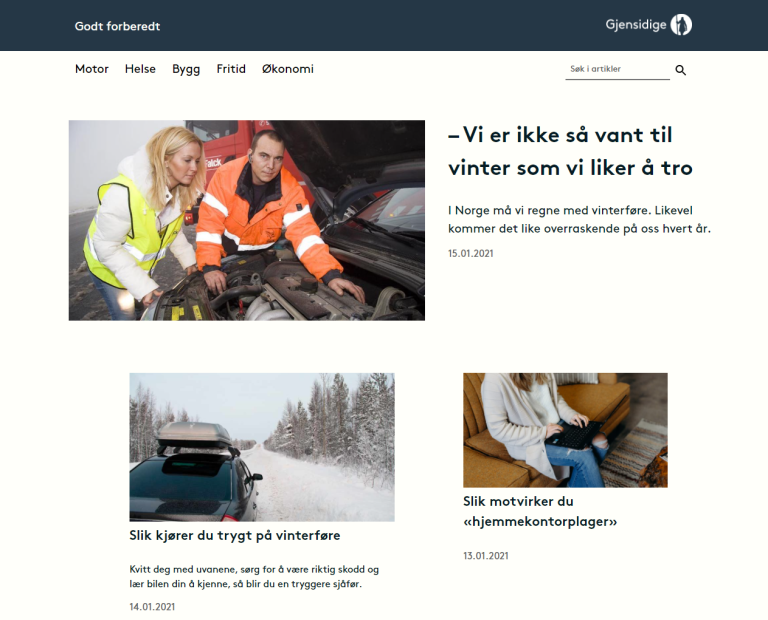768x620 pixels.
Task: Focus the Søk i artikler field
Action: pos(617,70)
